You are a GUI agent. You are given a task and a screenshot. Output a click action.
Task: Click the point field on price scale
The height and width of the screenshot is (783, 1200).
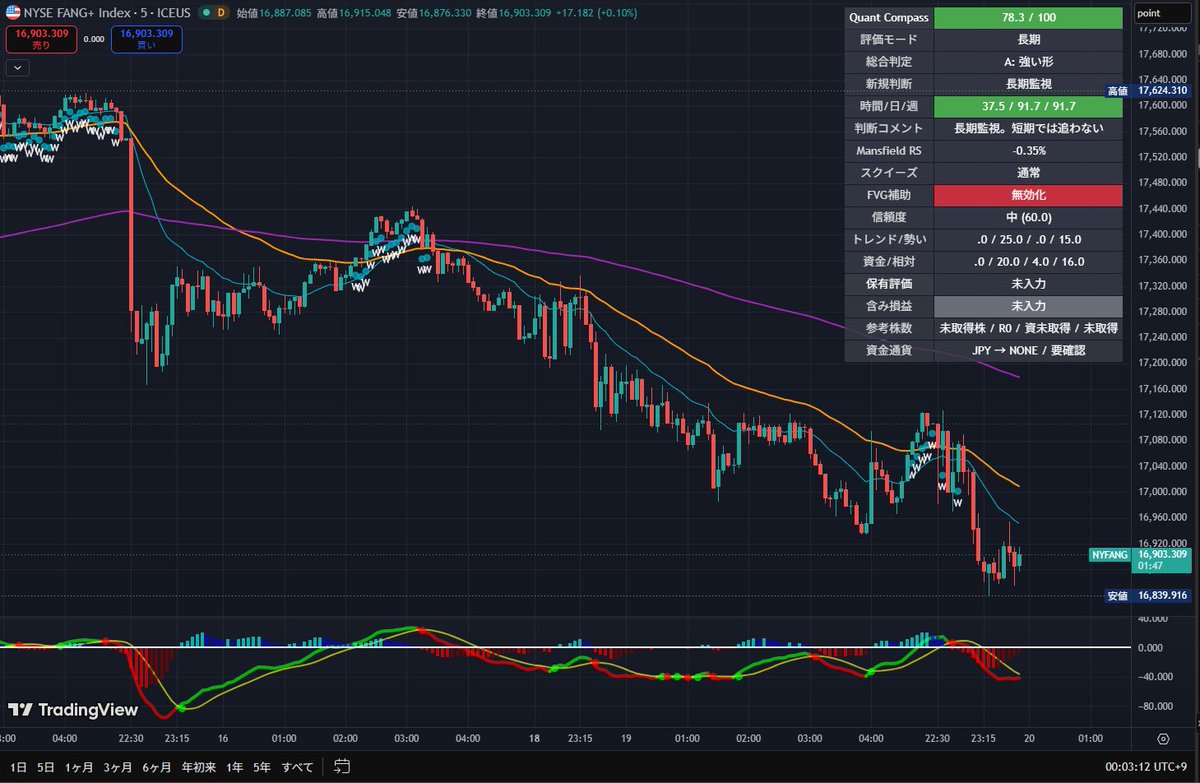pyautogui.click(x=1163, y=13)
